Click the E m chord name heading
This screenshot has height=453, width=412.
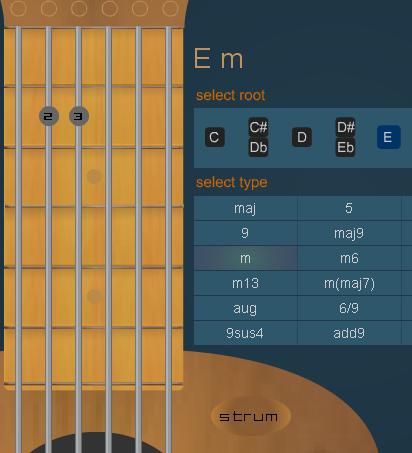point(219,59)
